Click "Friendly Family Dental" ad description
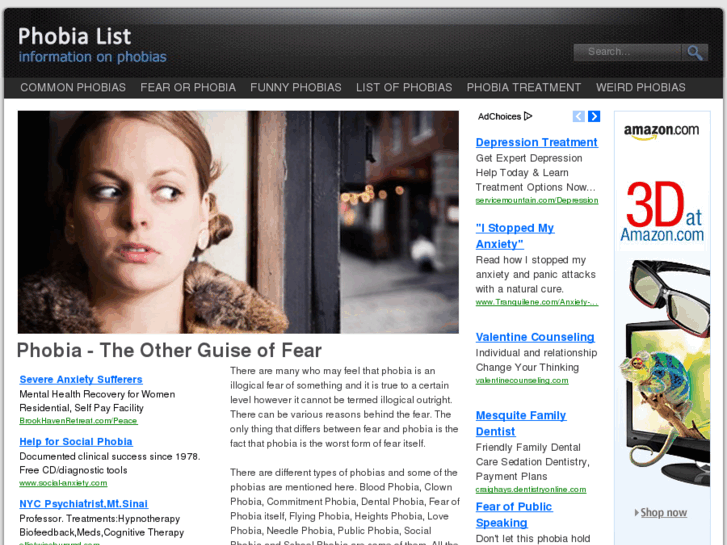This screenshot has height=545, width=727. (x=528, y=448)
